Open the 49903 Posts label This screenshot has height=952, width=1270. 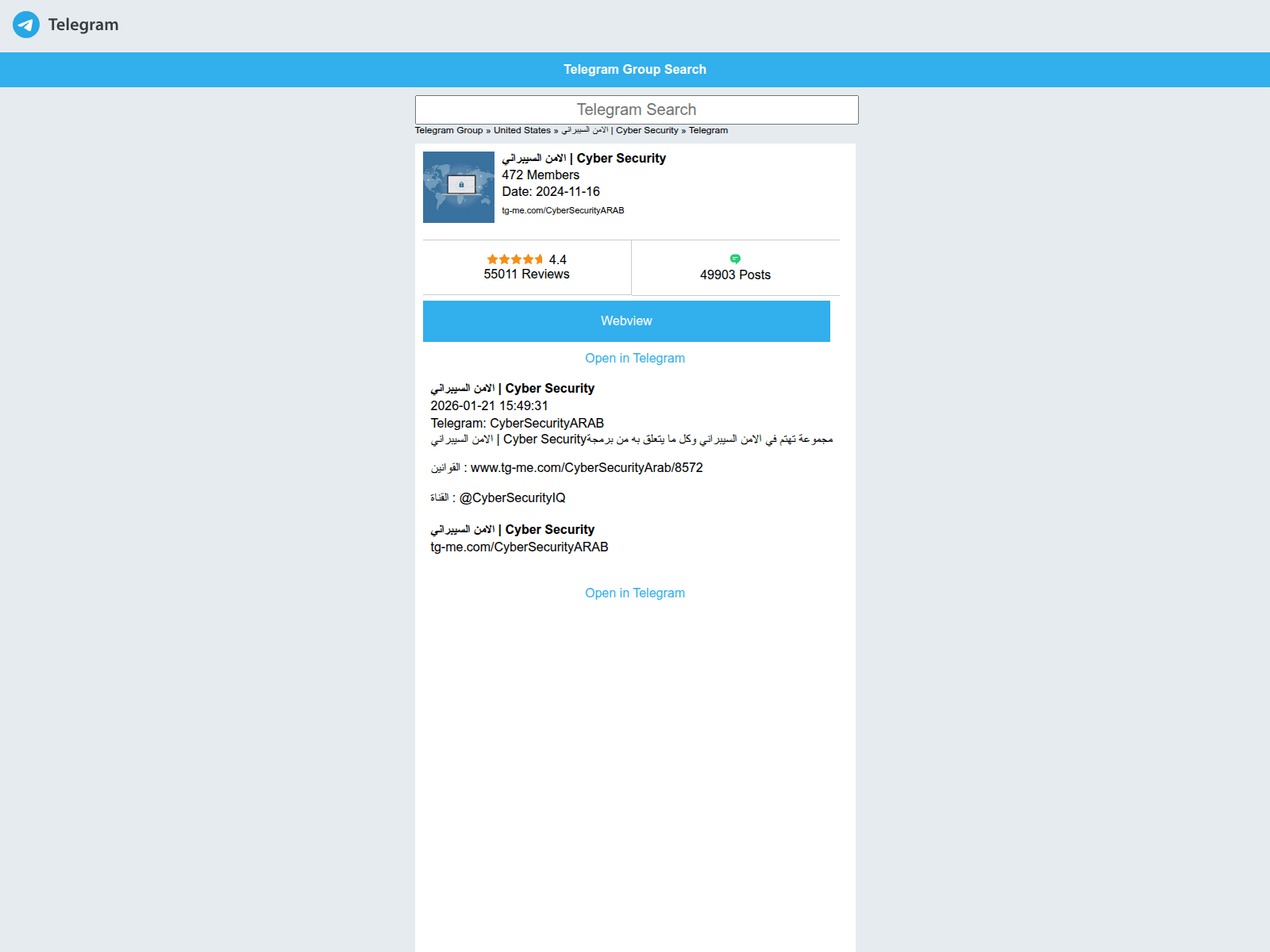[x=735, y=274]
